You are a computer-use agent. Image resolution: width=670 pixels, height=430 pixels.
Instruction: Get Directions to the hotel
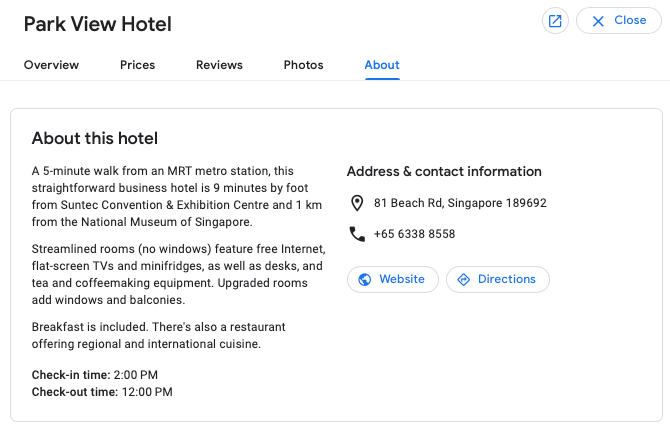(498, 280)
